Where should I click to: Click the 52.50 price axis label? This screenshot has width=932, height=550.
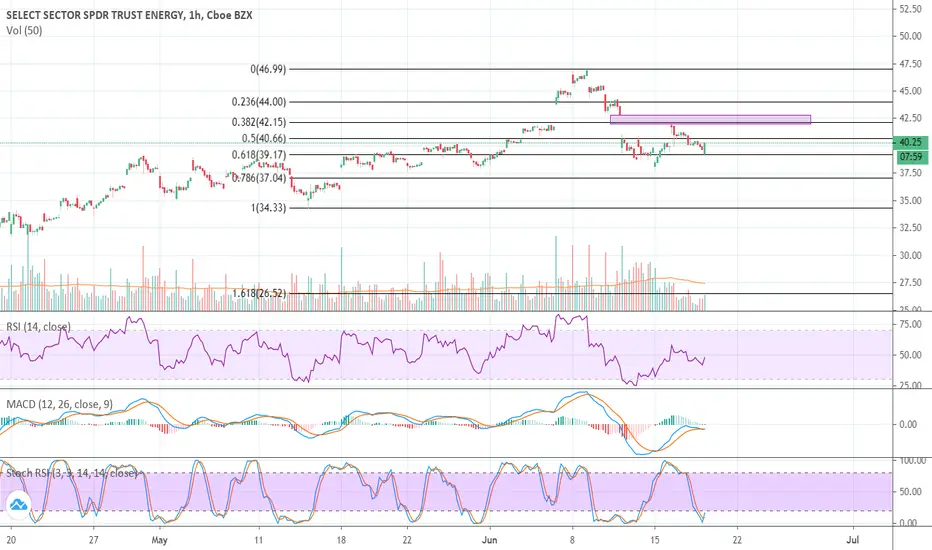[911, 8]
